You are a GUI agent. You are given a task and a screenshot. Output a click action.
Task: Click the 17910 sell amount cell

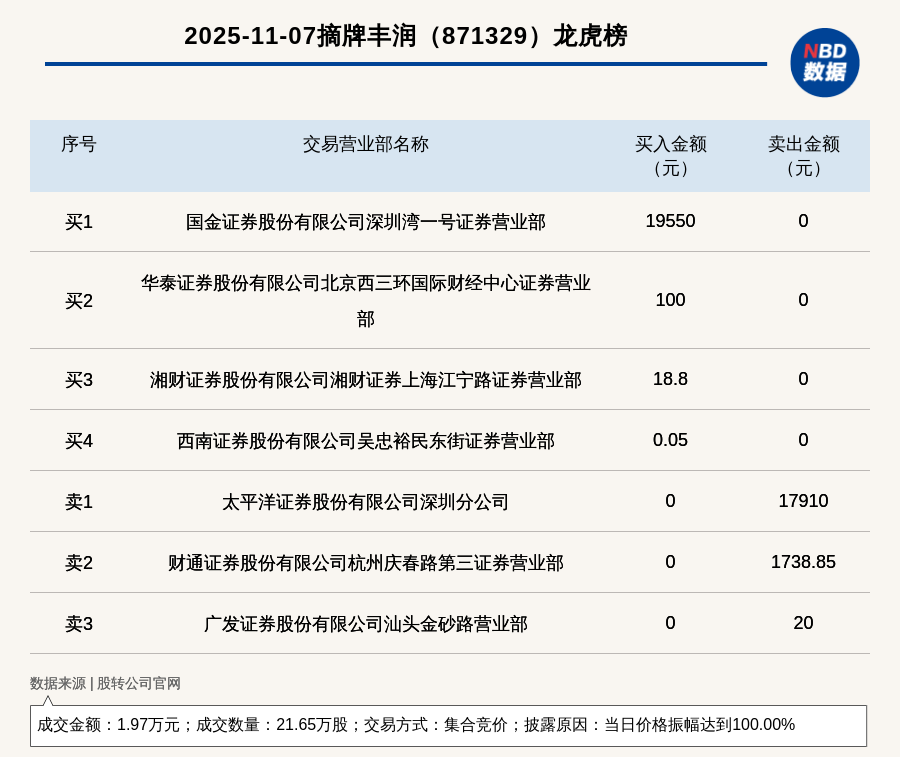tap(803, 501)
